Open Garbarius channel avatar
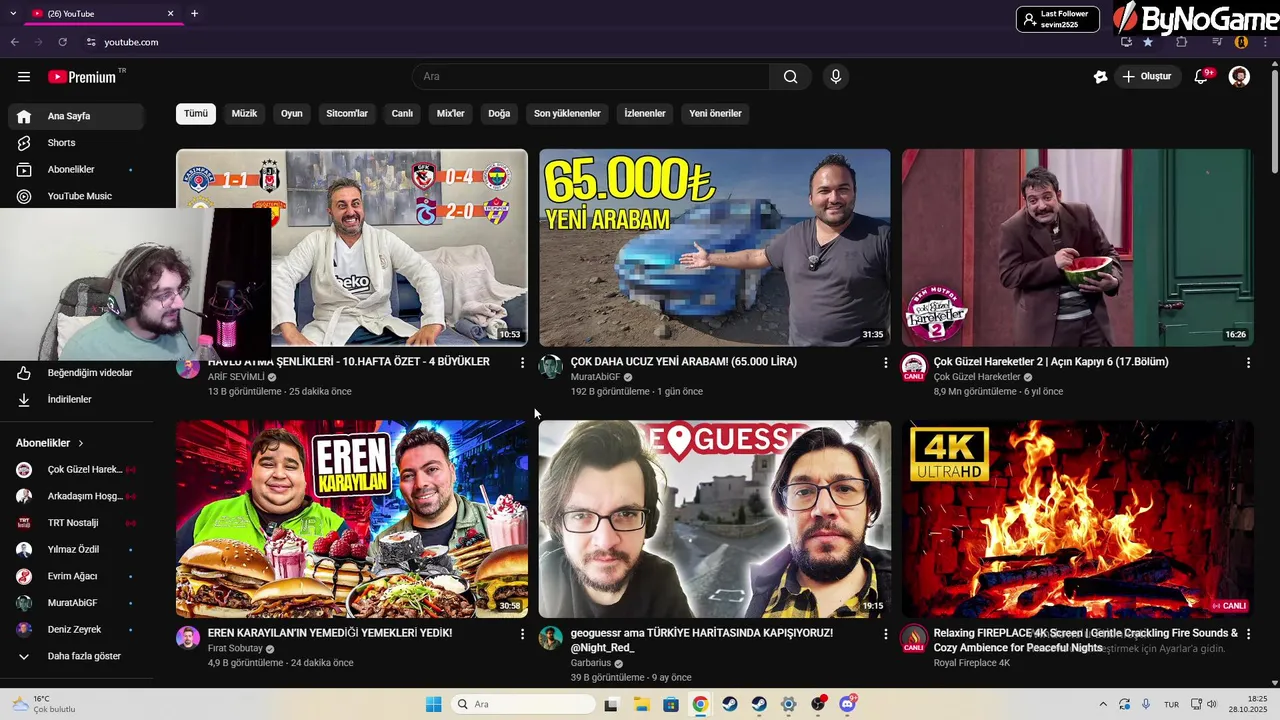This screenshot has height=720, width=1280. [x=551, y=638]
